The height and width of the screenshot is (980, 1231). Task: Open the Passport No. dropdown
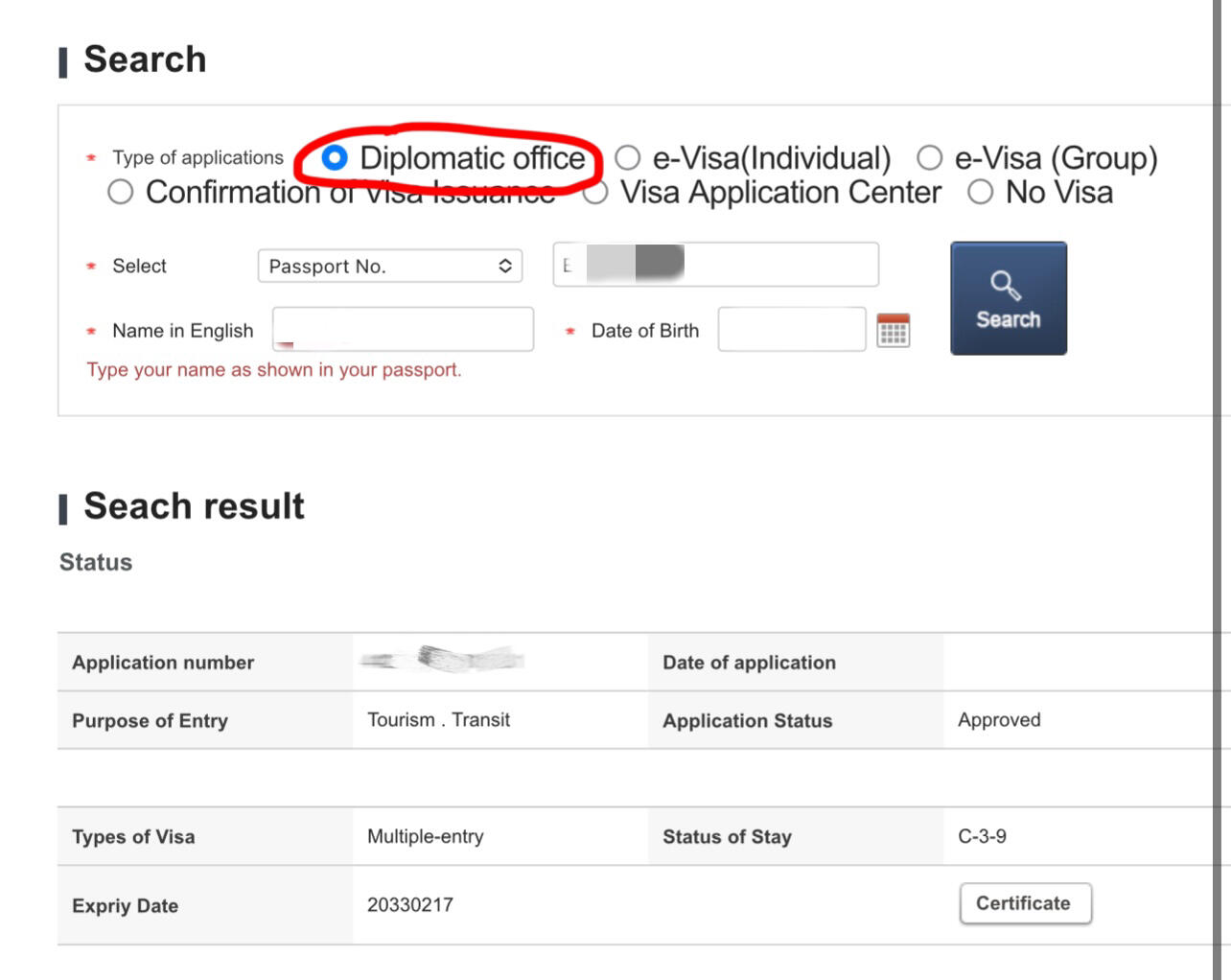tap(390, 266)
